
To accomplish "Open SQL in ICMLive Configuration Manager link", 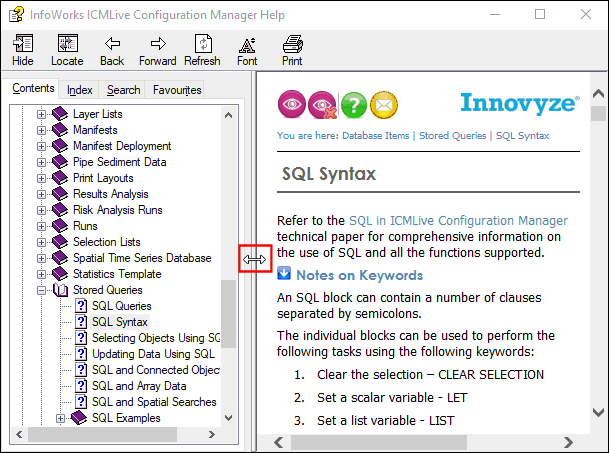I will coord(458,220).
